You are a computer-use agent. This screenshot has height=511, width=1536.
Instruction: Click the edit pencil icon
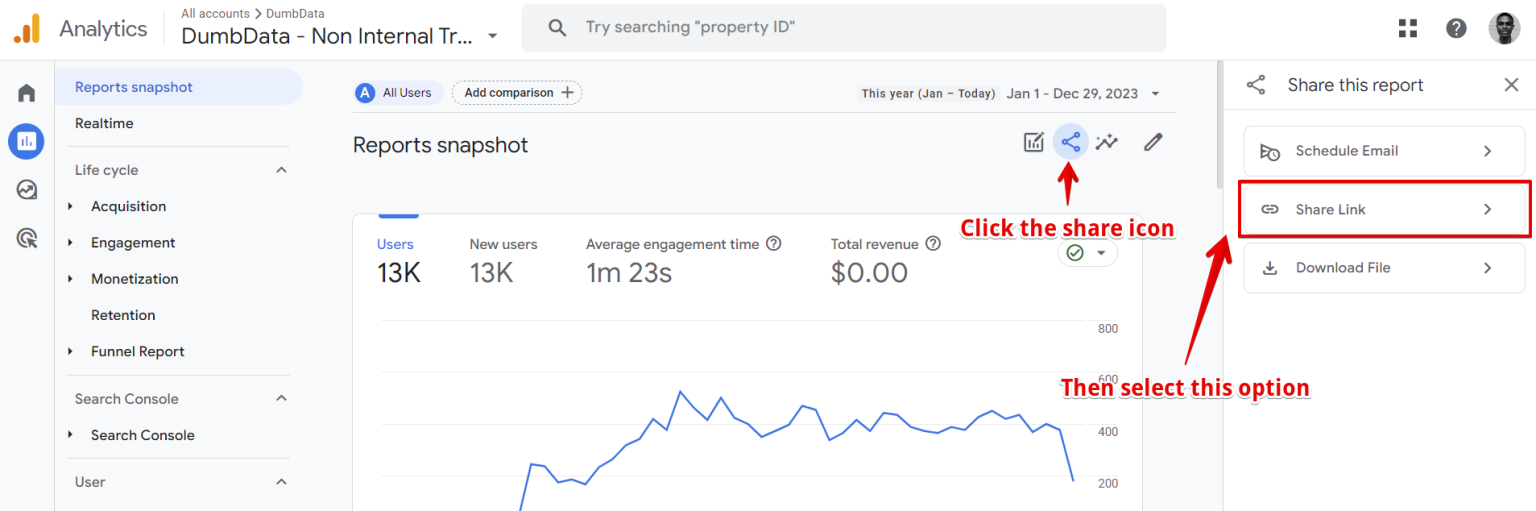coord(1153,142)
